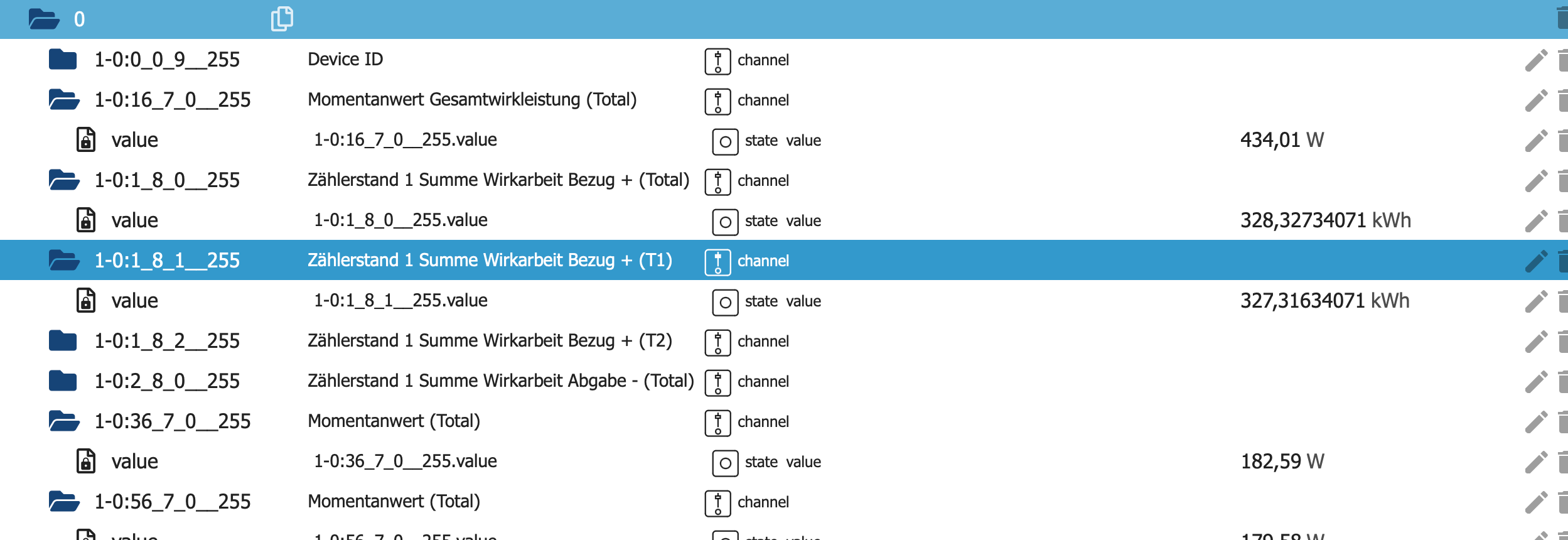1568x540 pixels.
Task: Edit selected 1-0:1_8_1__255 channel pencil icon
Action: tap(1536, 261)
